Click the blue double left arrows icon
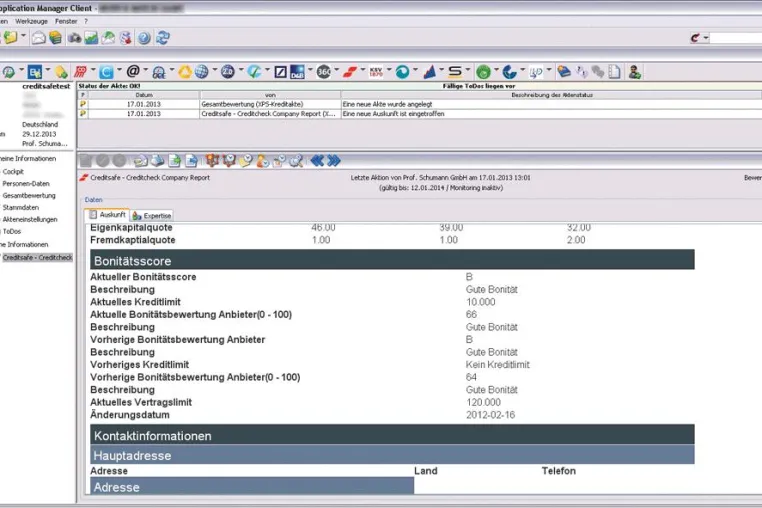The width and height of the screenshot is (762, 508). coord(317,160)
